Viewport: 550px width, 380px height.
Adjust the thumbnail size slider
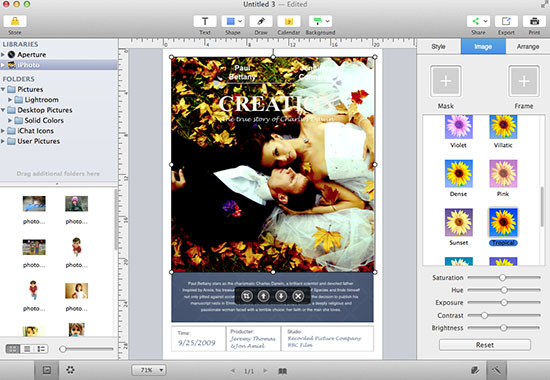point(87,349)
